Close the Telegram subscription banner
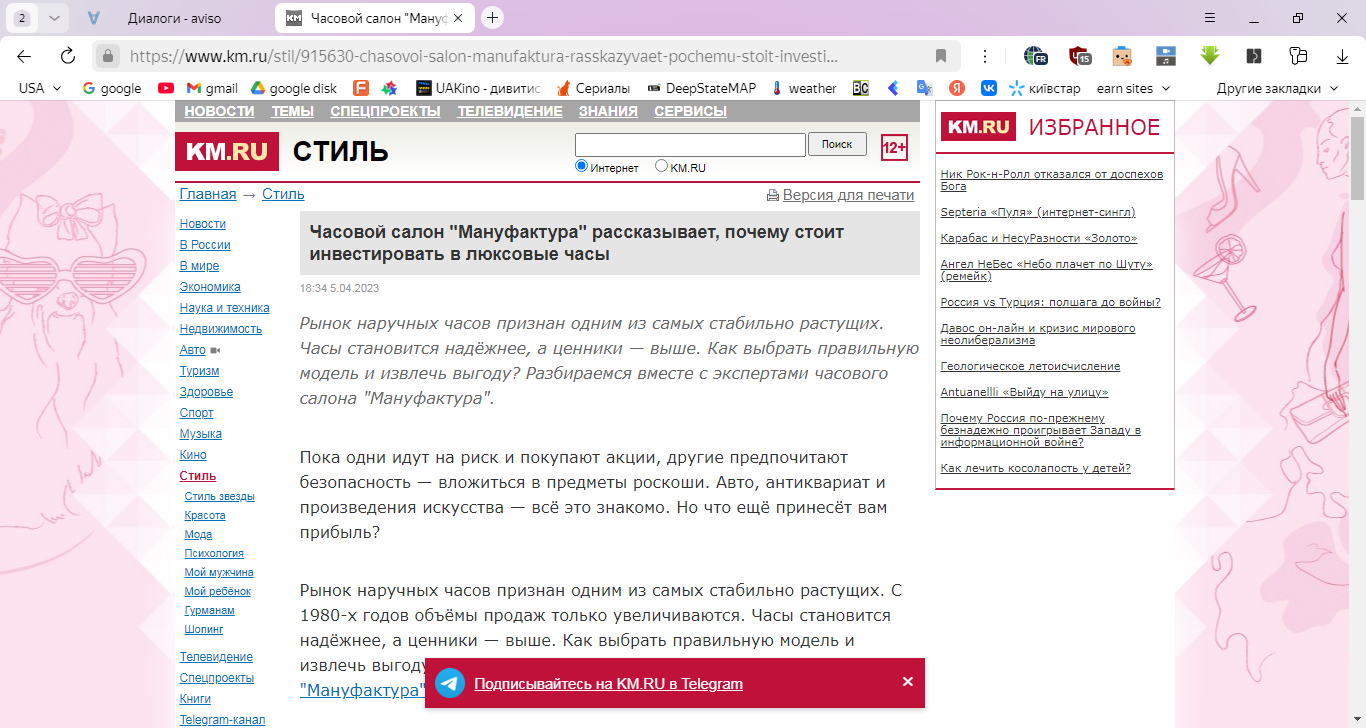 908,682
